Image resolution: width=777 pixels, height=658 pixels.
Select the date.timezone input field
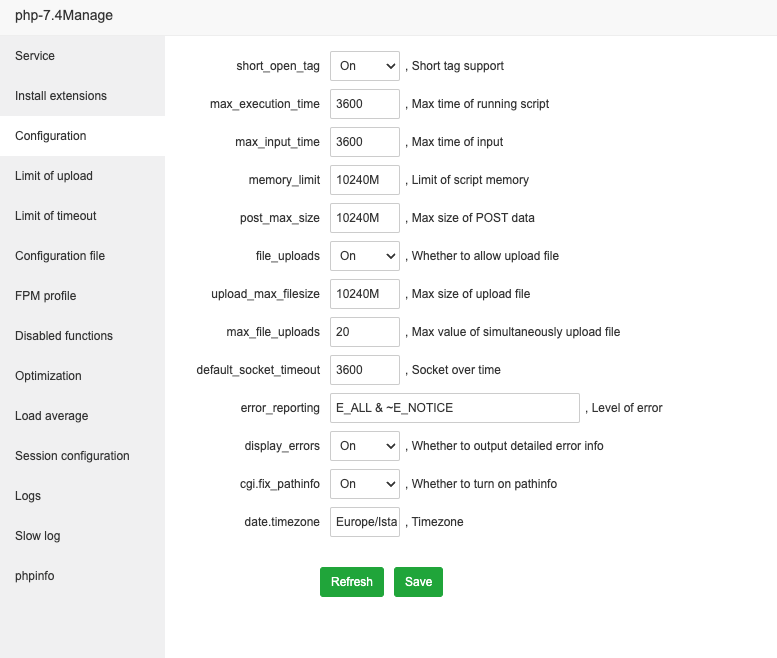(364, 522)
